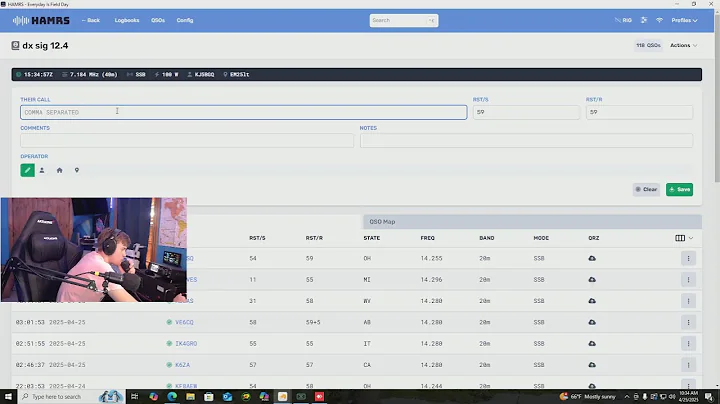Click the grid square in status bar
Image resolution: width=720 pixels, height=404 pixels.
point(236,74)
